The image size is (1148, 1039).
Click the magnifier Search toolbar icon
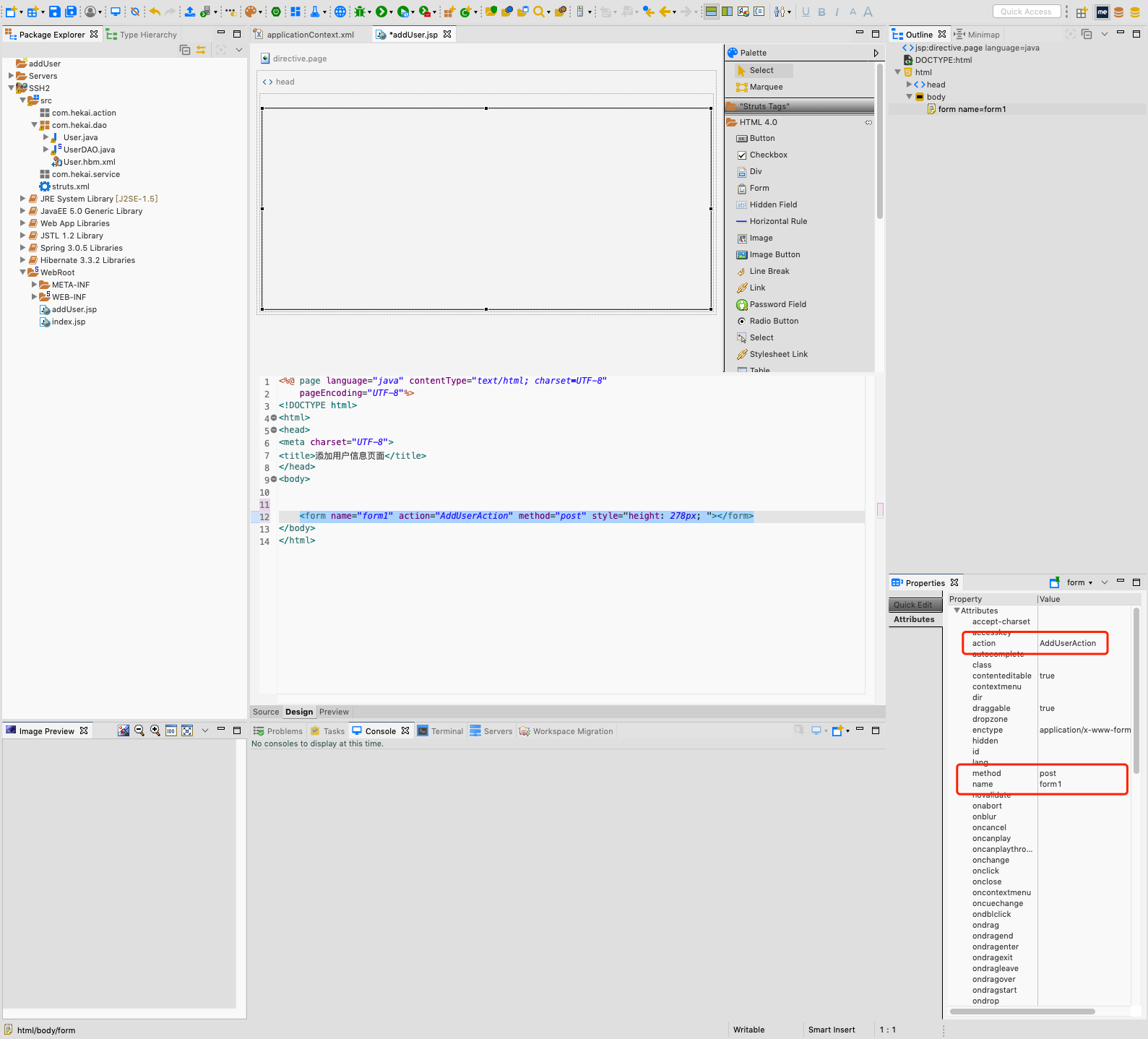[x=539, y=12]
